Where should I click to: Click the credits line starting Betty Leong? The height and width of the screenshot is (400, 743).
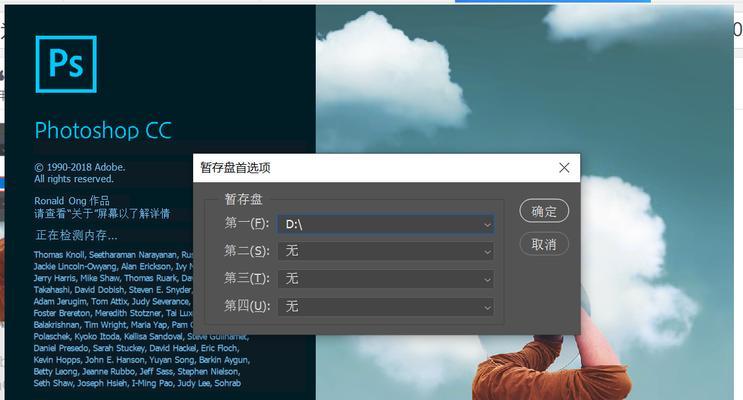[137, 372]
